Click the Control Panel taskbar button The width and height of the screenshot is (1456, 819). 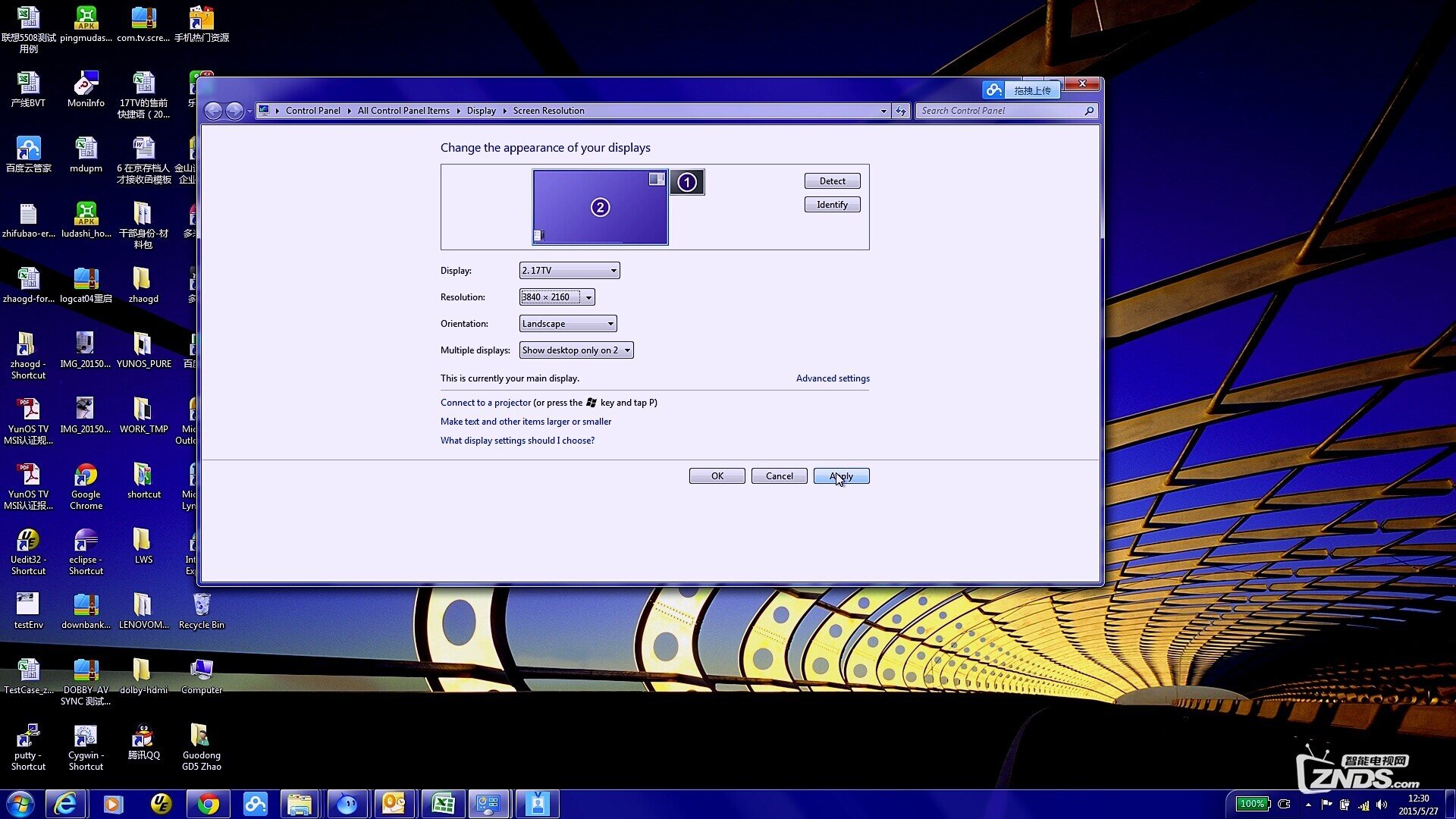tap(488, 804)
